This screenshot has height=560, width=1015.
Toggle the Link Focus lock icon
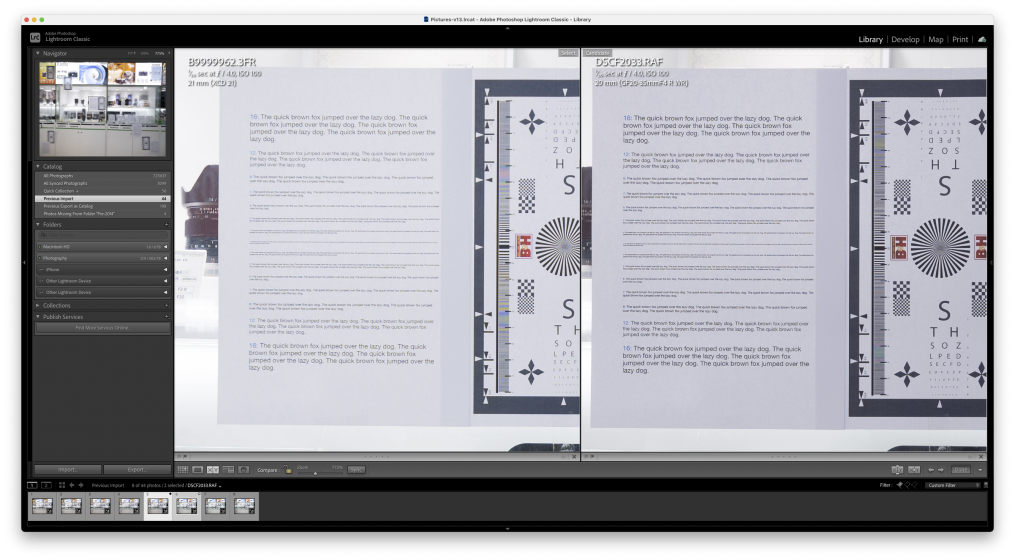tap(288, 469)
